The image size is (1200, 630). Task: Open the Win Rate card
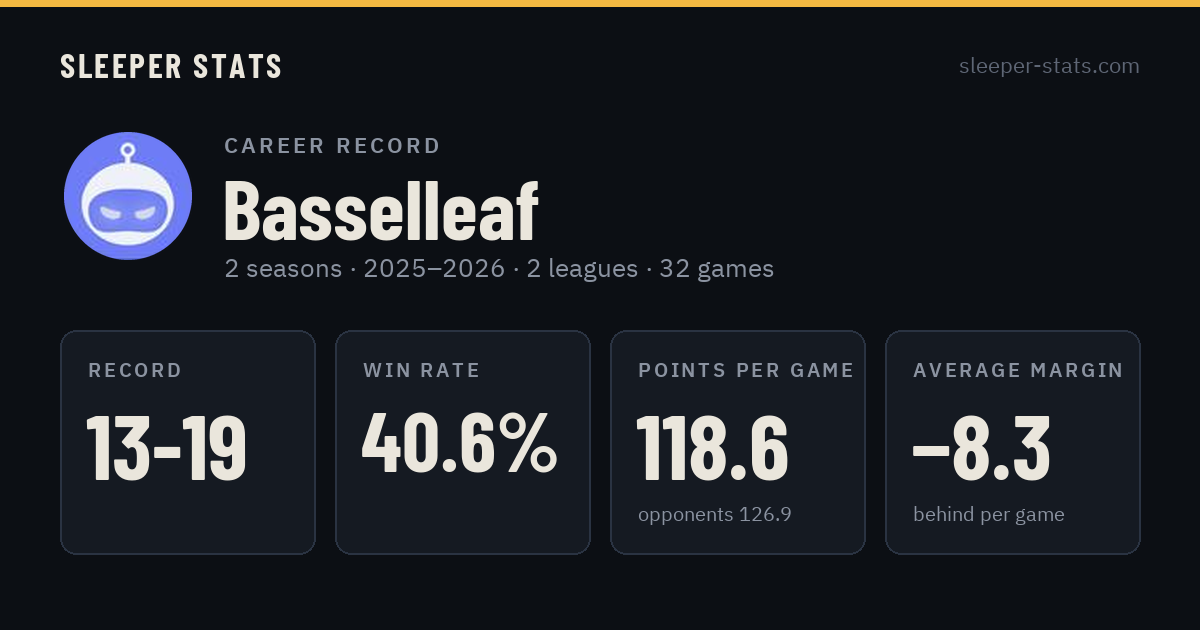(463, 442)
